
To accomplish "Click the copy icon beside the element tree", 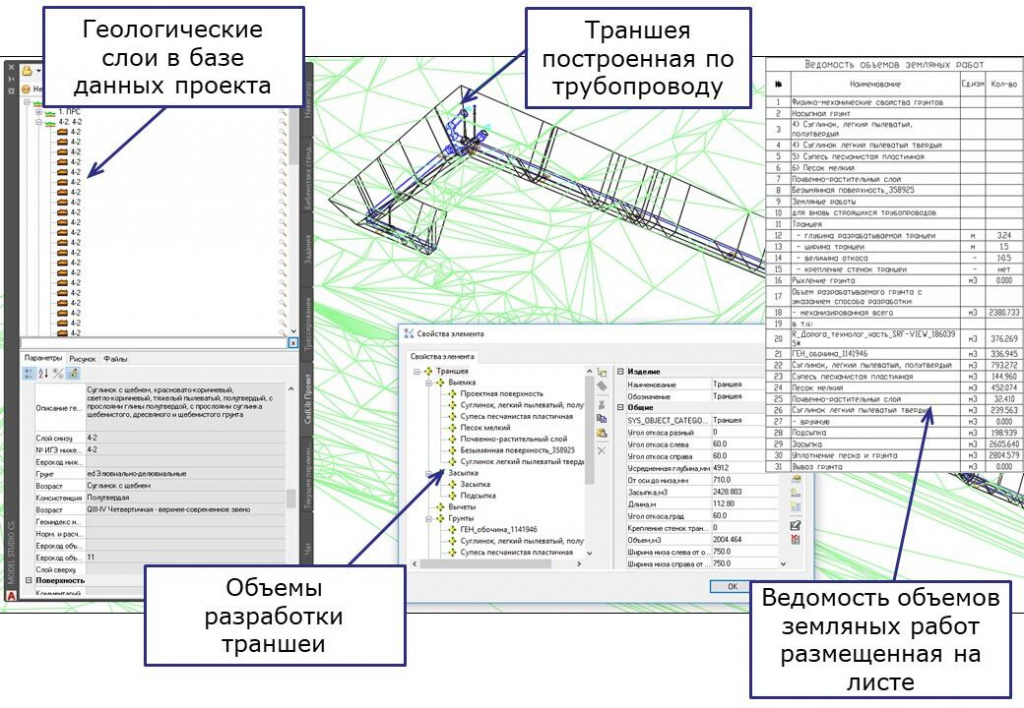I will point(602,419).
